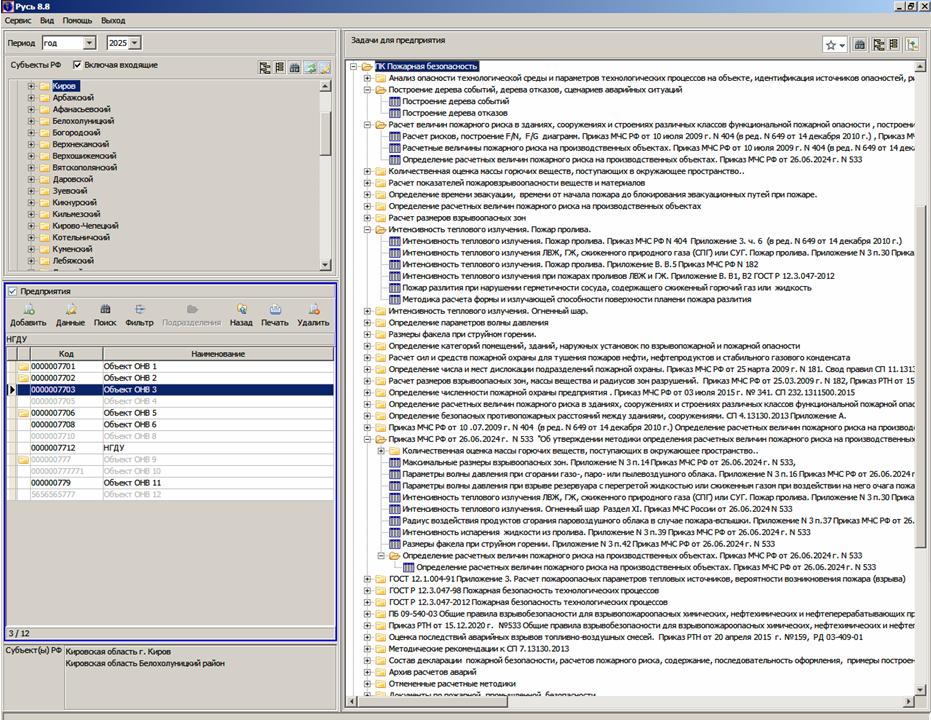Viewport: 931px width, 720px height.
Task: Toggle the Предприятия checkbox
Action: (x=12, y=291)
